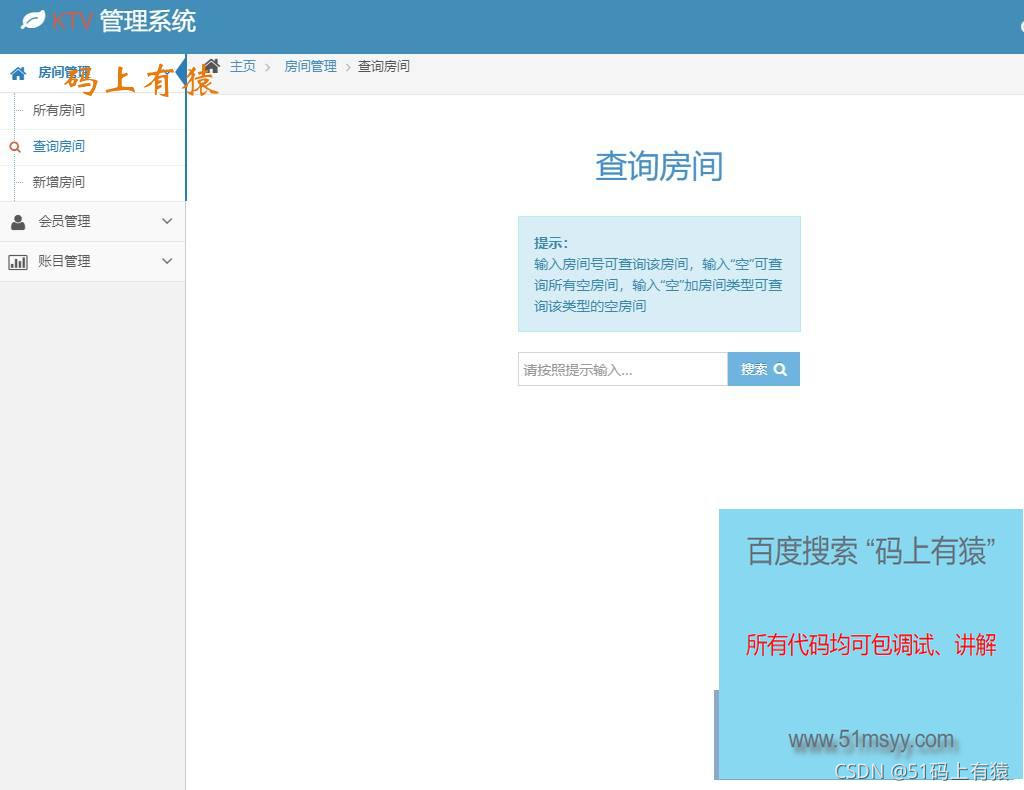
Task: Click the www.51msyy.com link
Action: click(x=870, y=740)
